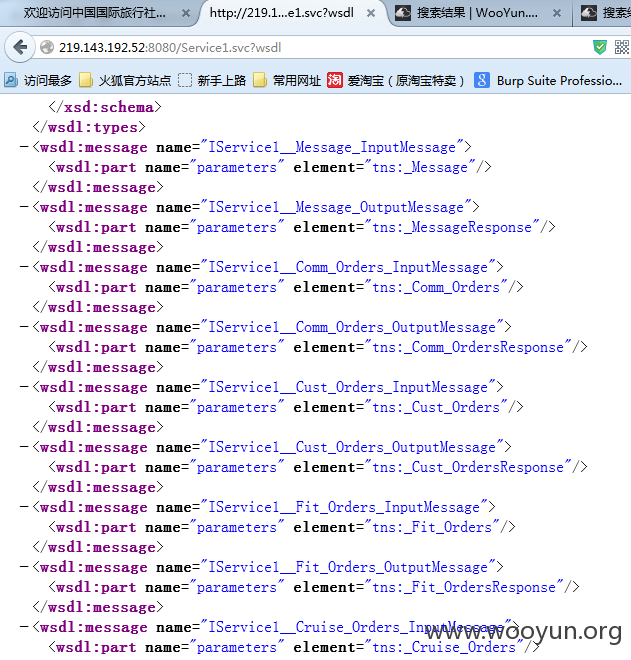
Task: Collapse the IService1__Comm_Orders_OutputMessage node
Action: pyautogui.click(x=24, y=327)
